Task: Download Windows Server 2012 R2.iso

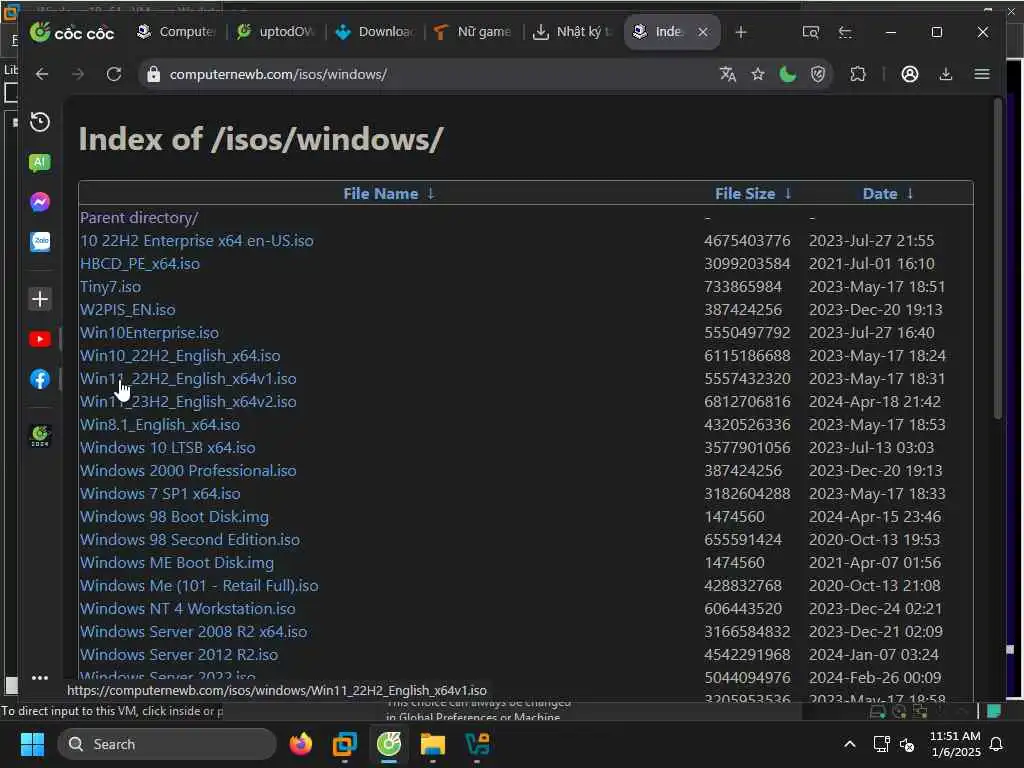Action: (179, 654)
